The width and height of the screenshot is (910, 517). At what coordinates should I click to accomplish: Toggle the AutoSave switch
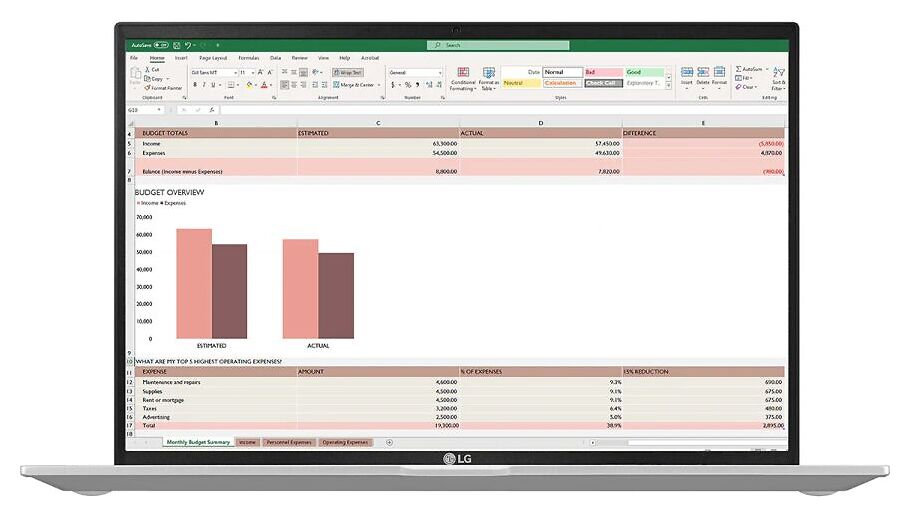[x=159, y=45]
